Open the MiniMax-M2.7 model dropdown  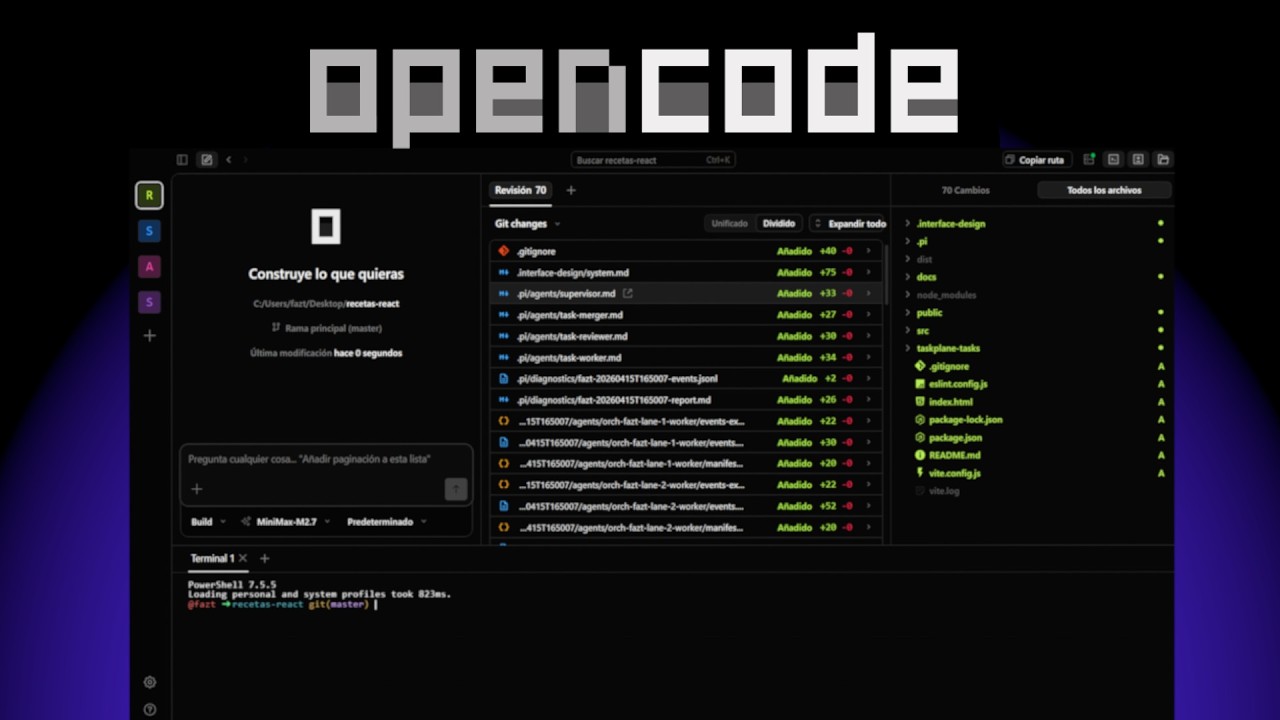(x=285, y=521)
